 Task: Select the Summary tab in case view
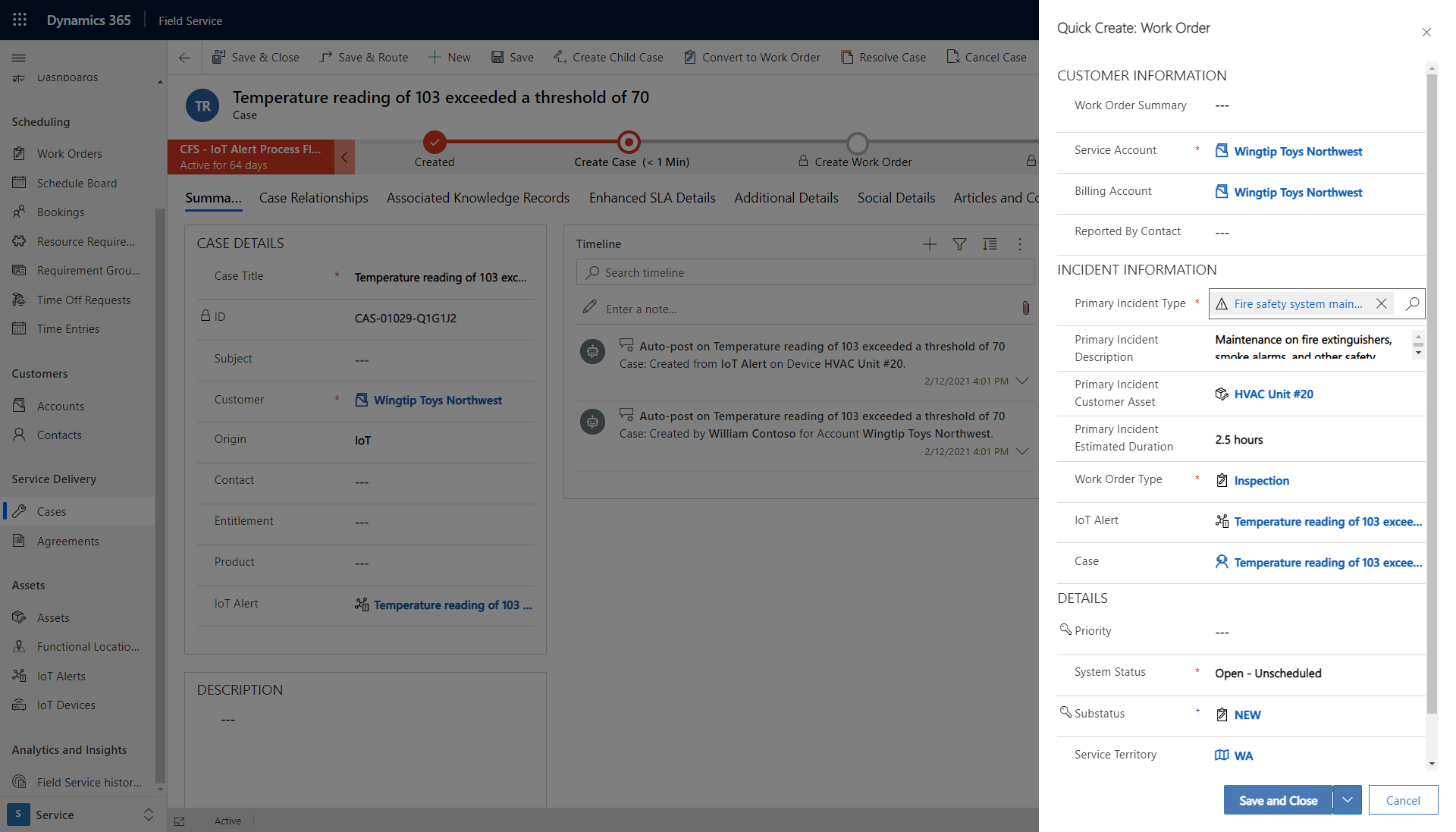coord(212,198)
